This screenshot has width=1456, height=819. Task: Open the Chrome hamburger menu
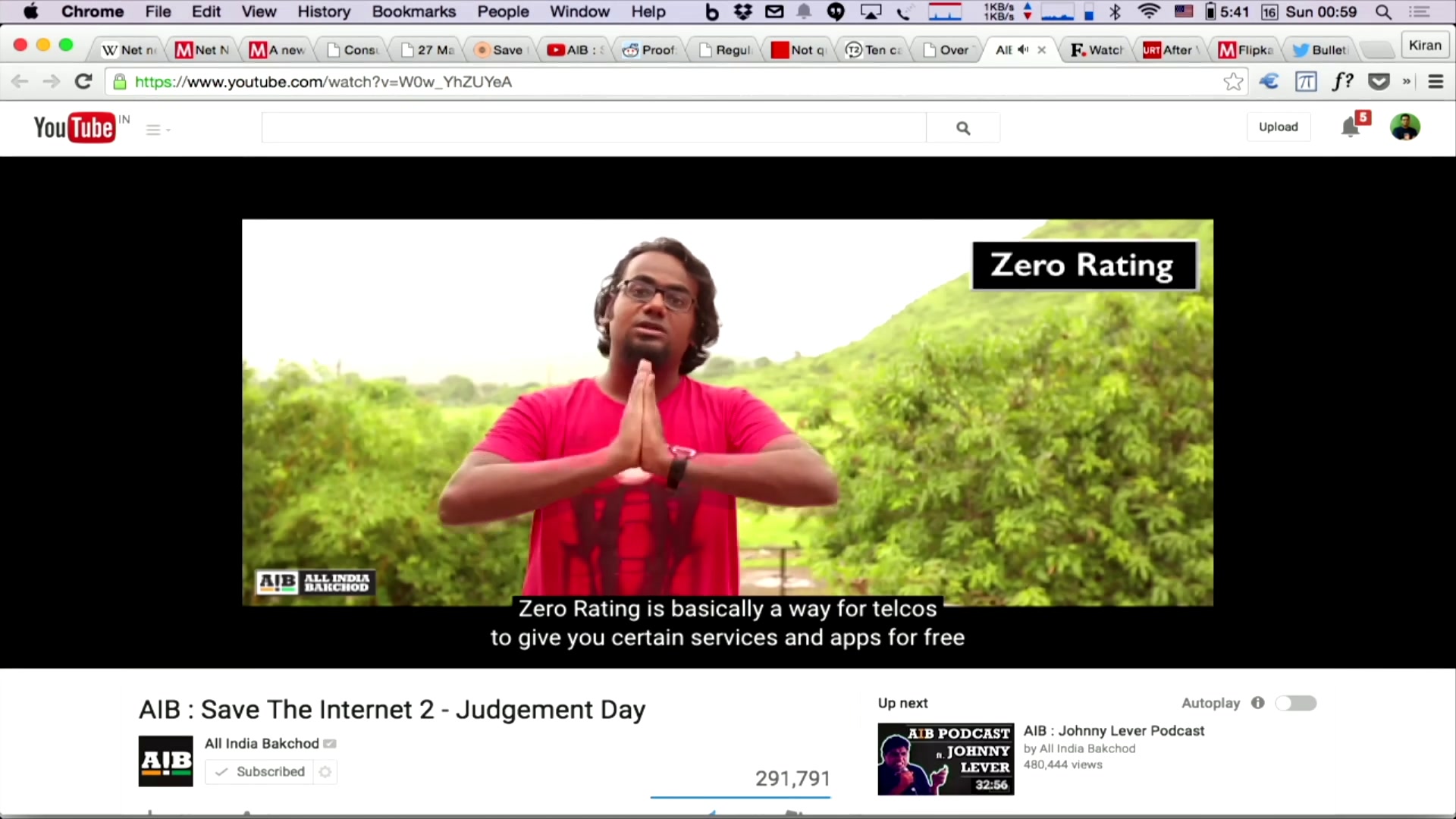point(1436,81)
